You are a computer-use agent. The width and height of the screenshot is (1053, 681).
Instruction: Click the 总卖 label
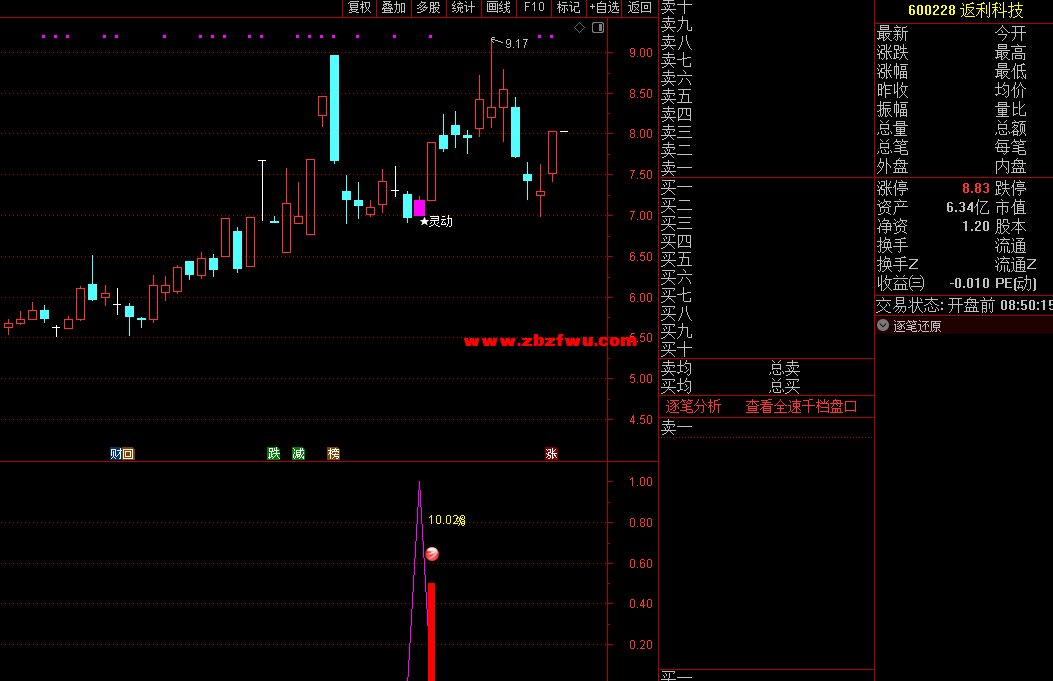784,368
